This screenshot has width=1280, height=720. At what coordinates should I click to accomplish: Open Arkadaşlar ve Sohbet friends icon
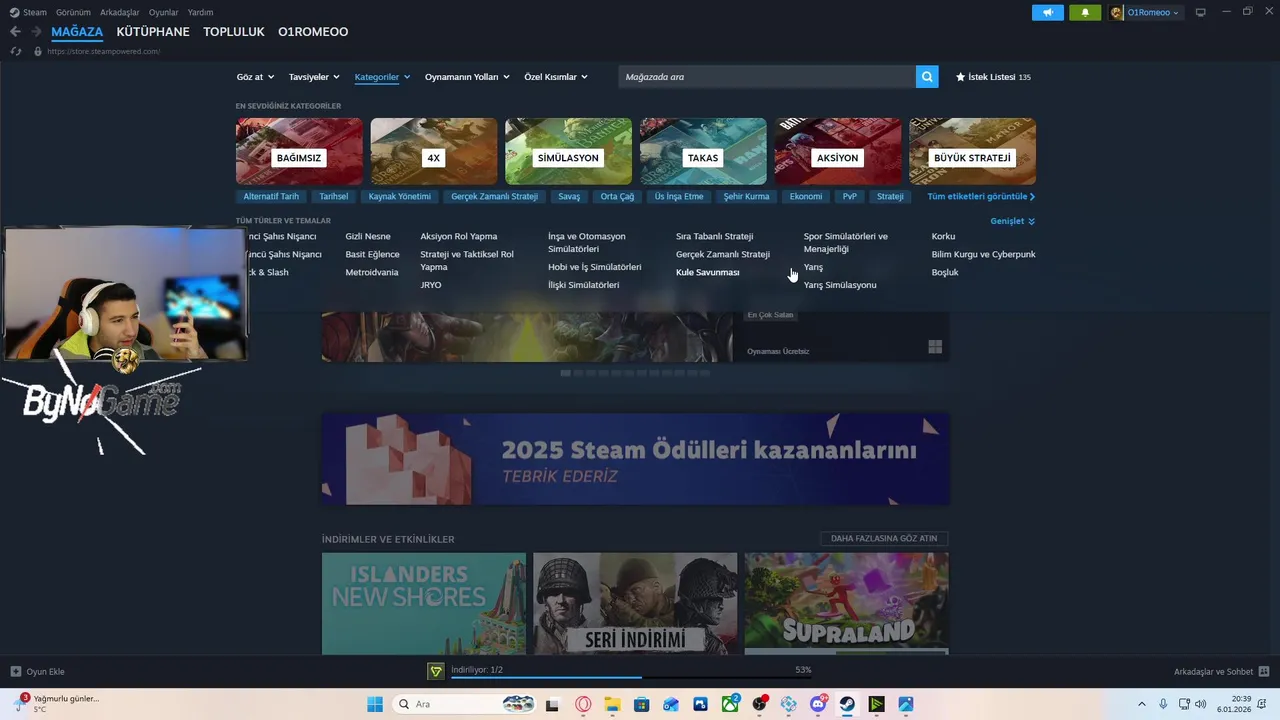[x=1264, y=671]
